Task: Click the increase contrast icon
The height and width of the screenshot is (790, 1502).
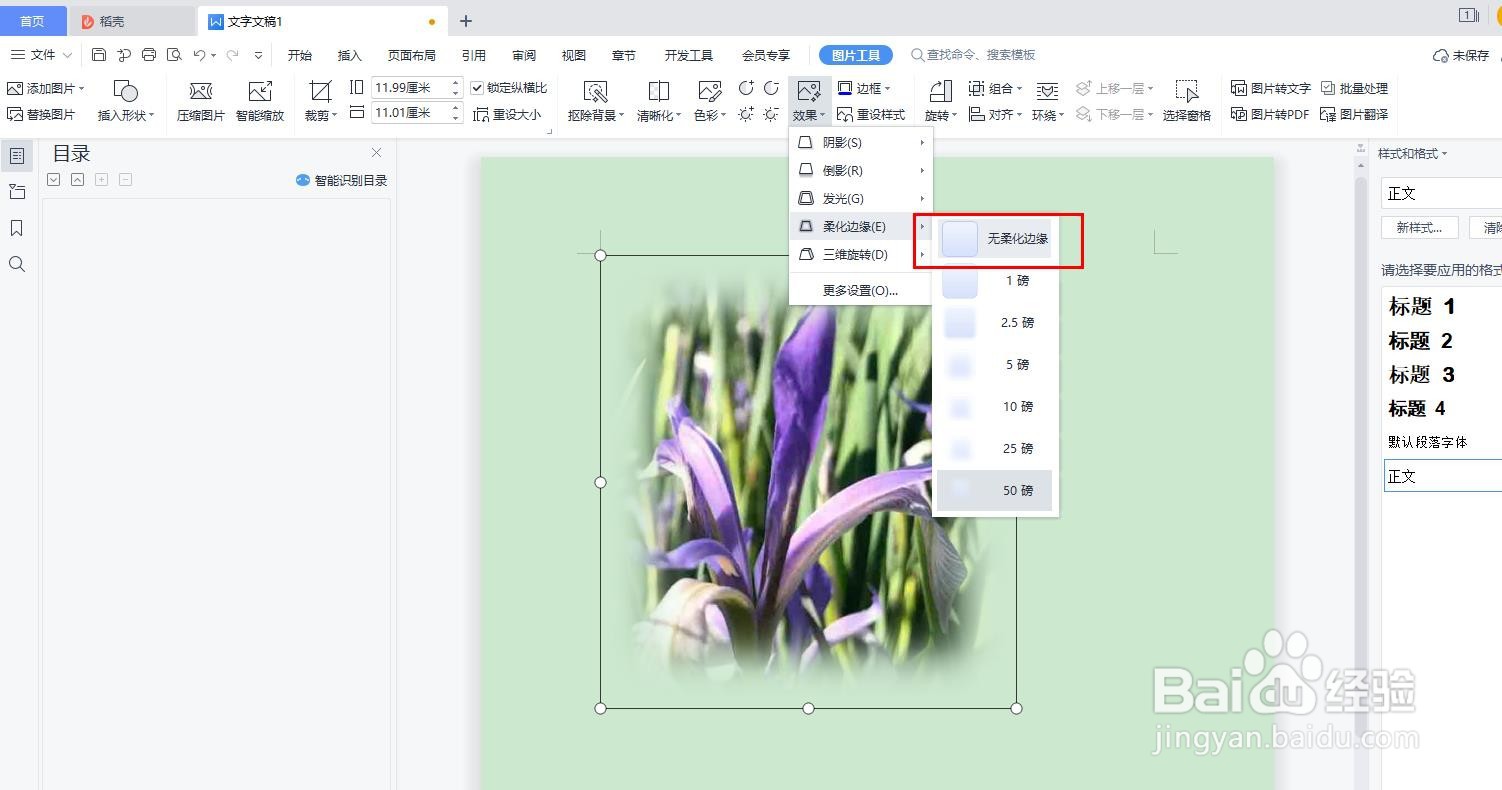Action: [746, 88]
